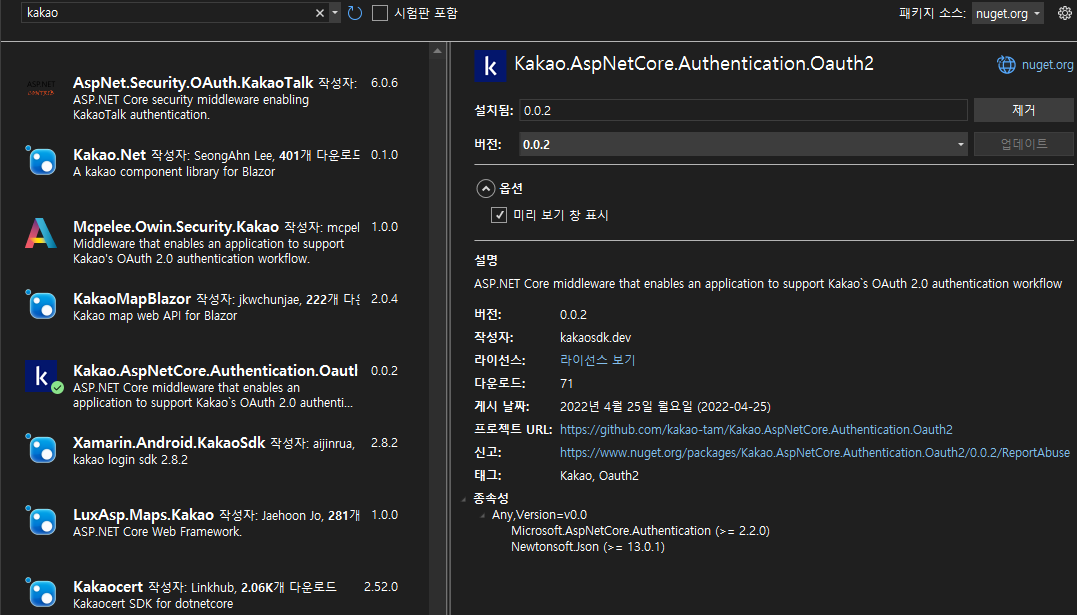
Task: Select the Mcpelee.Owin.Security.Kakao package icon
Action: point(41,233)
